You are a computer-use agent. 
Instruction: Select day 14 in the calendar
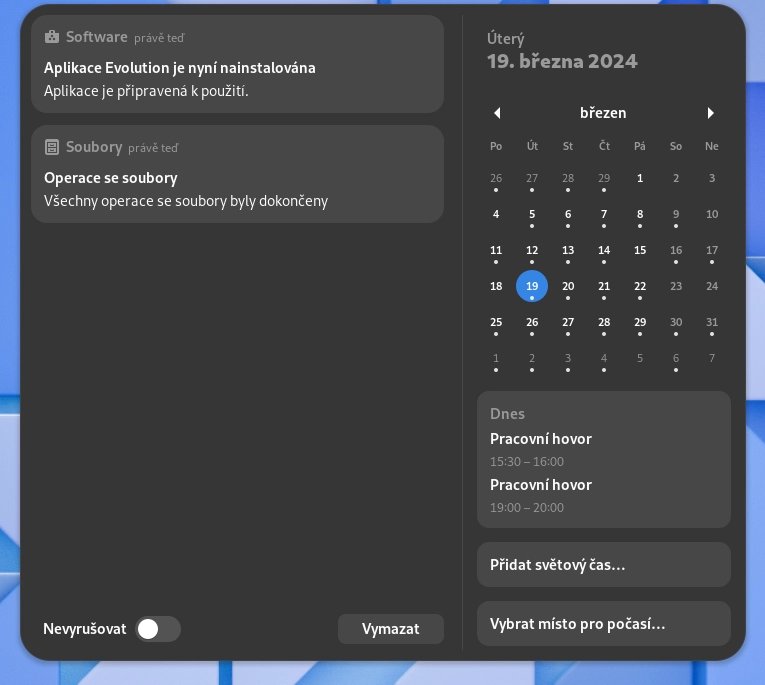click(x=604, y=250)
